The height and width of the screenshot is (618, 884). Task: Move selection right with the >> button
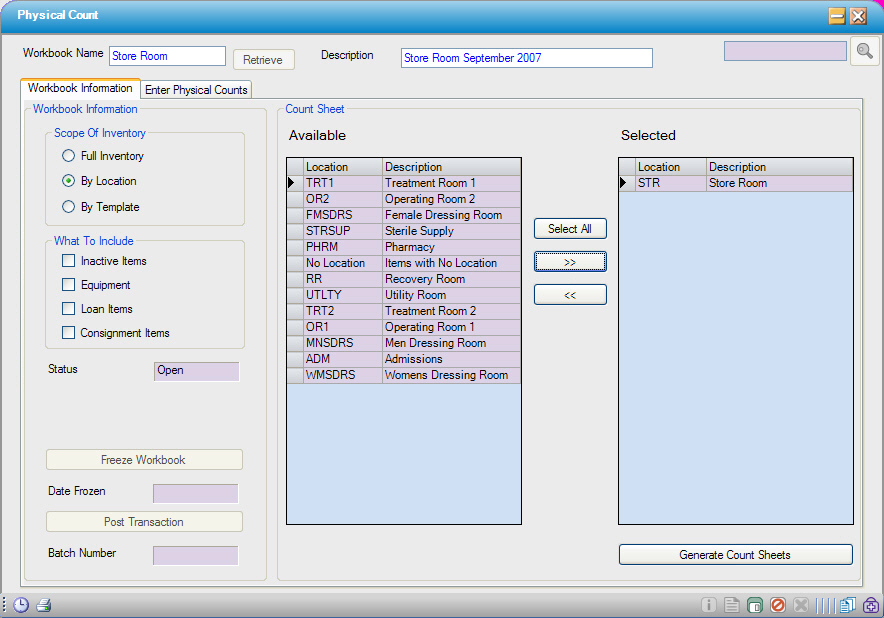pyautogui.click(x=570, y=262)
